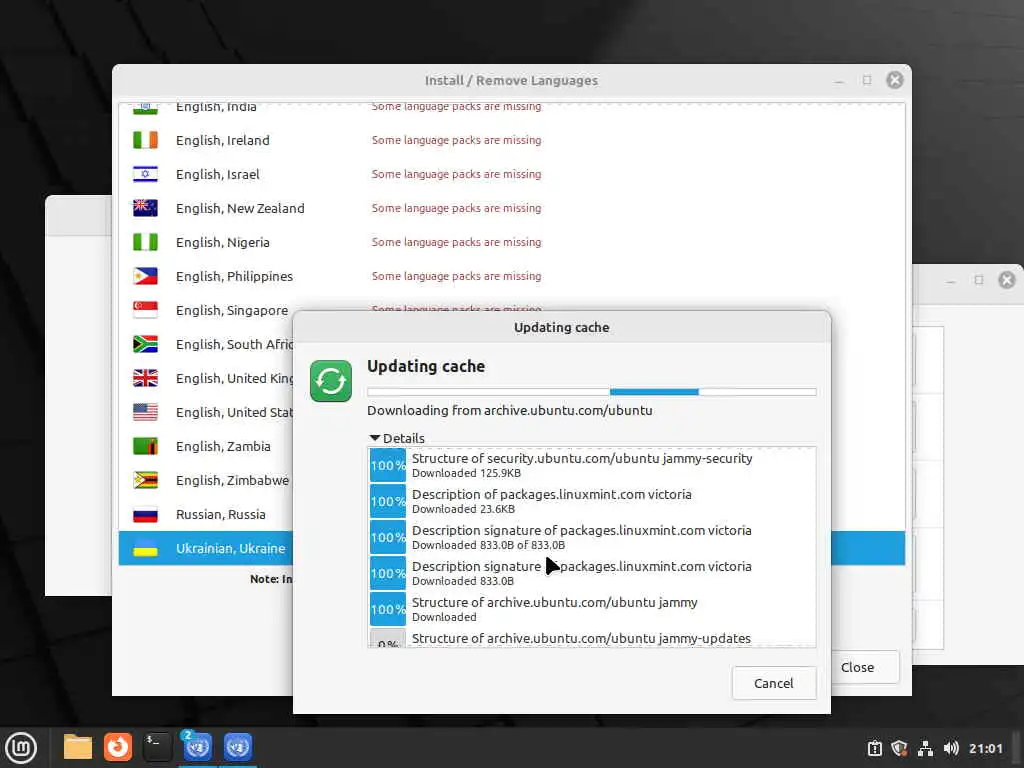Click the South Africa flag icon
The width and height of the screenshot is (1024, 768).
145,344
